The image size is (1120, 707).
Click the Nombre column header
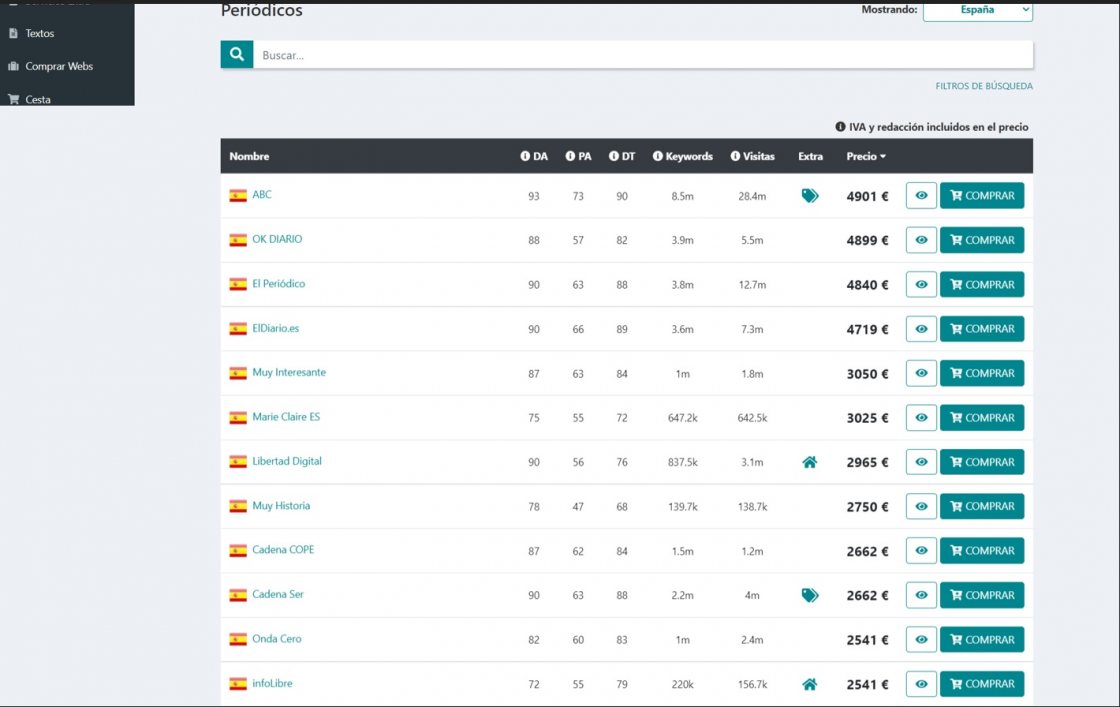click(249, 156)
